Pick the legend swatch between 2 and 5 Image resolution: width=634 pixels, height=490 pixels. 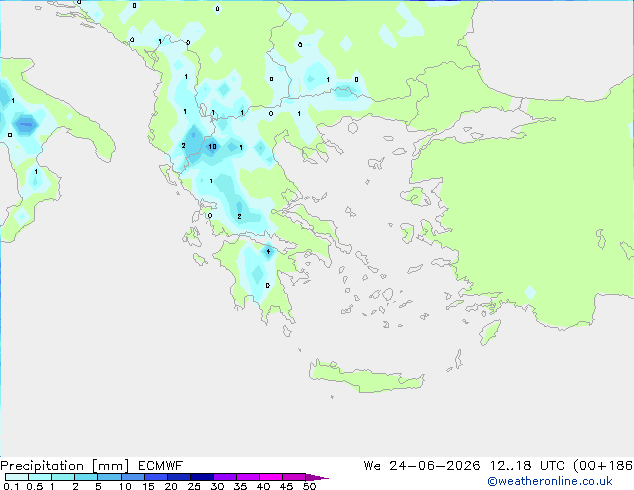pos(86,477)
